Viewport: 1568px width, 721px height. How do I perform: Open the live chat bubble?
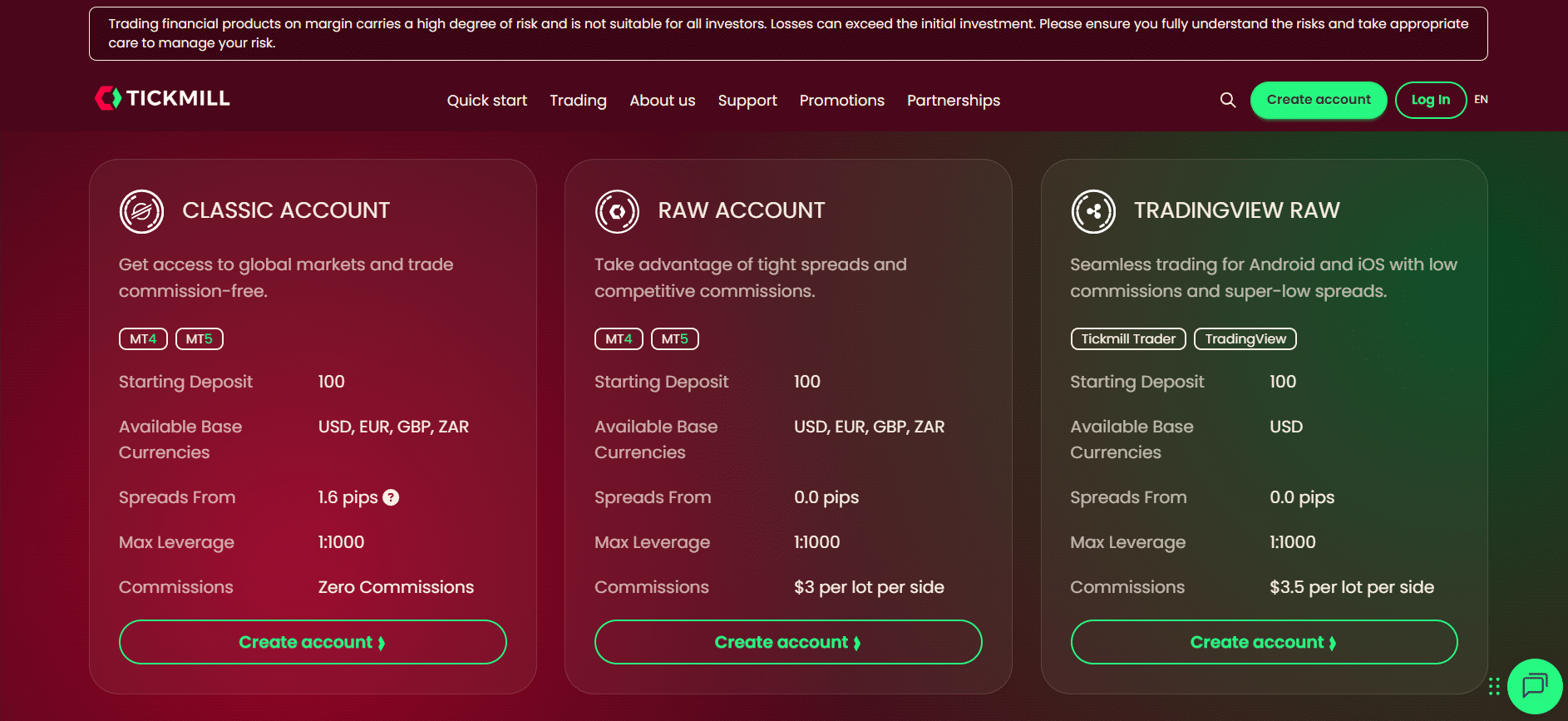coord(1534,686)
